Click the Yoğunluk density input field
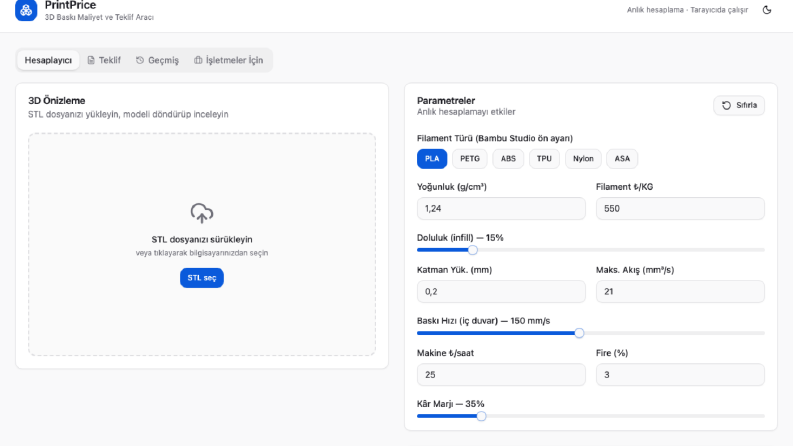Viewport: 793px width, 446px height. click(501, 208)
